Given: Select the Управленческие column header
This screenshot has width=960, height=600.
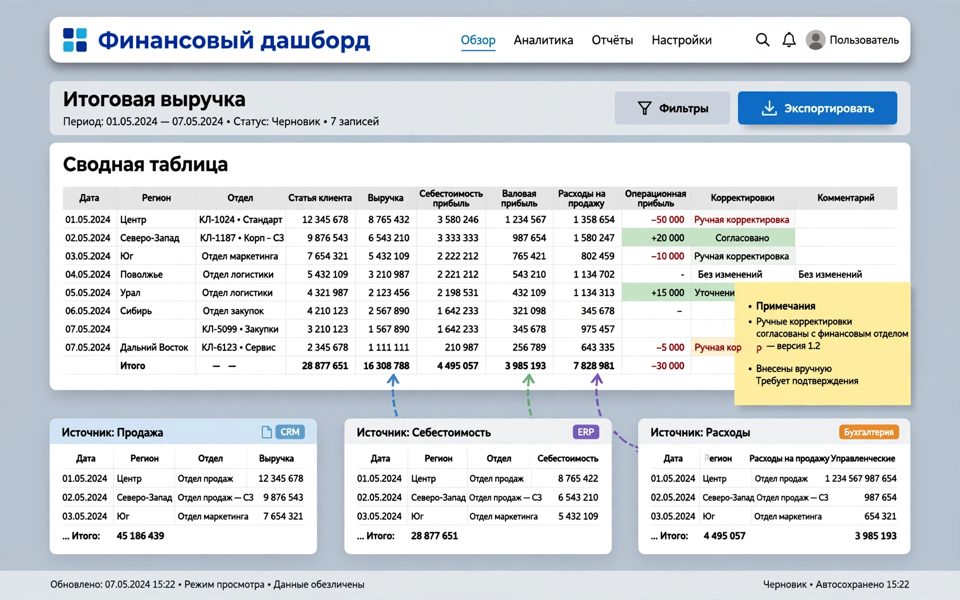Looking at the screenshot, I should tap(863, 458).
